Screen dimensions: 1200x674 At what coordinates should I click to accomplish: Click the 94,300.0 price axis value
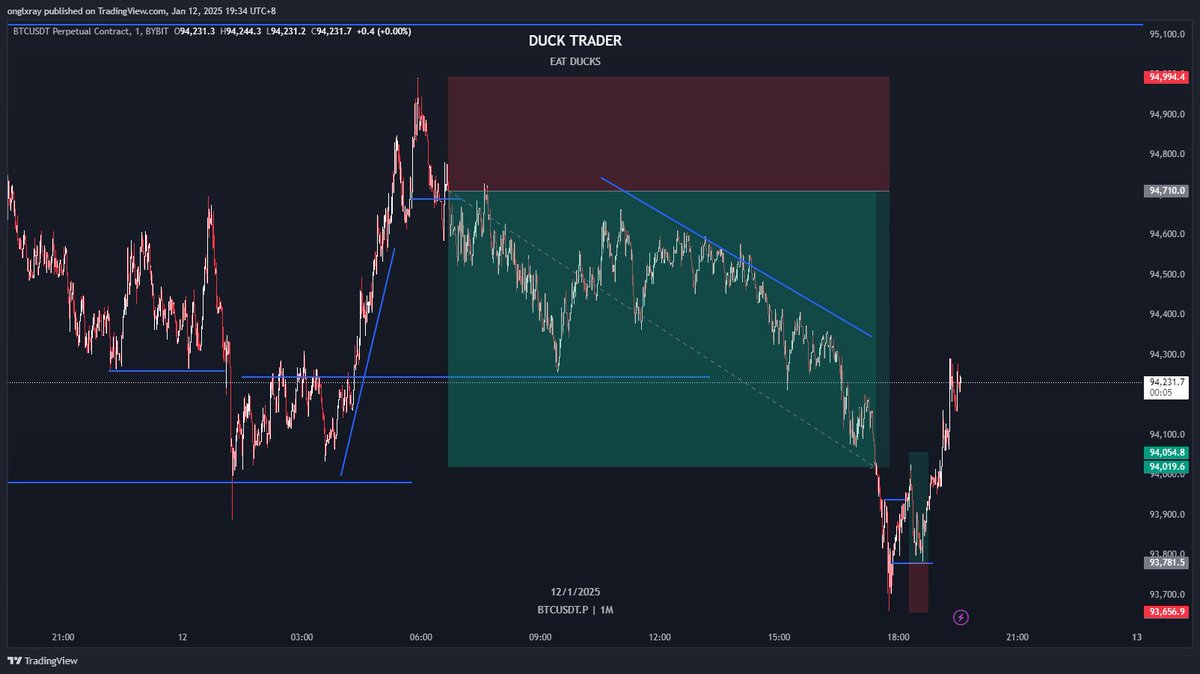(x=1167, y=354)
